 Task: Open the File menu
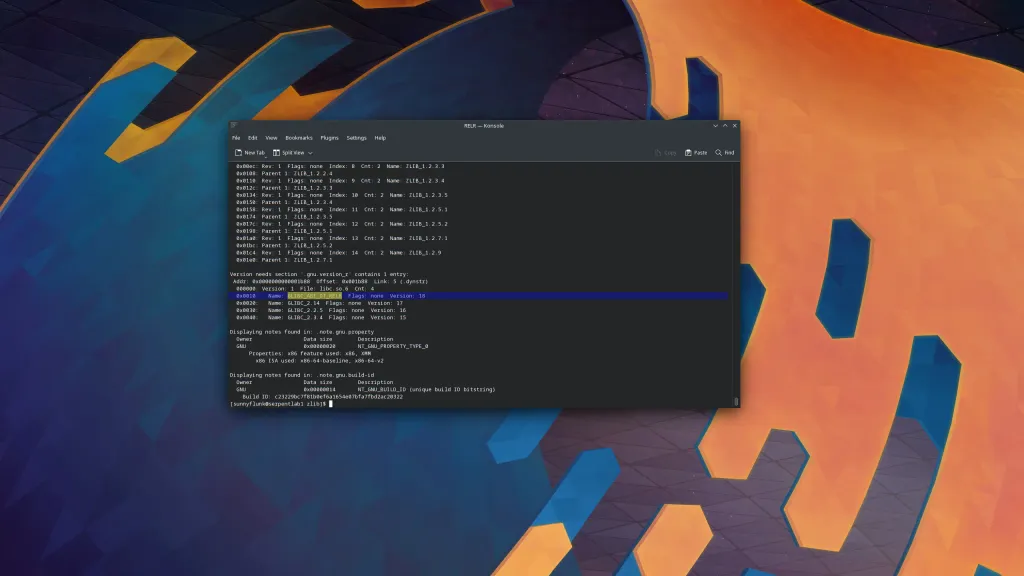(x=236, y=138)
